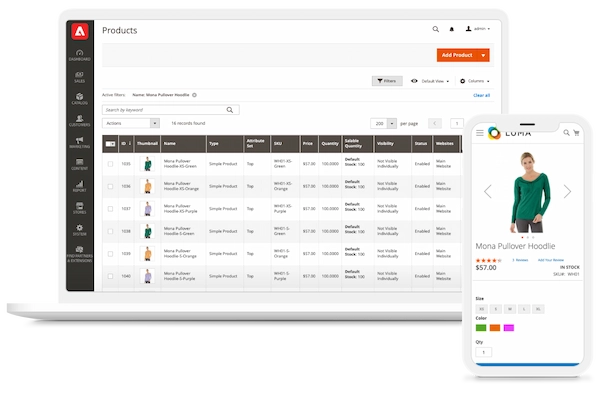
Task: Select checkbox for product ID 1035
Action: (x=110, y=164)
